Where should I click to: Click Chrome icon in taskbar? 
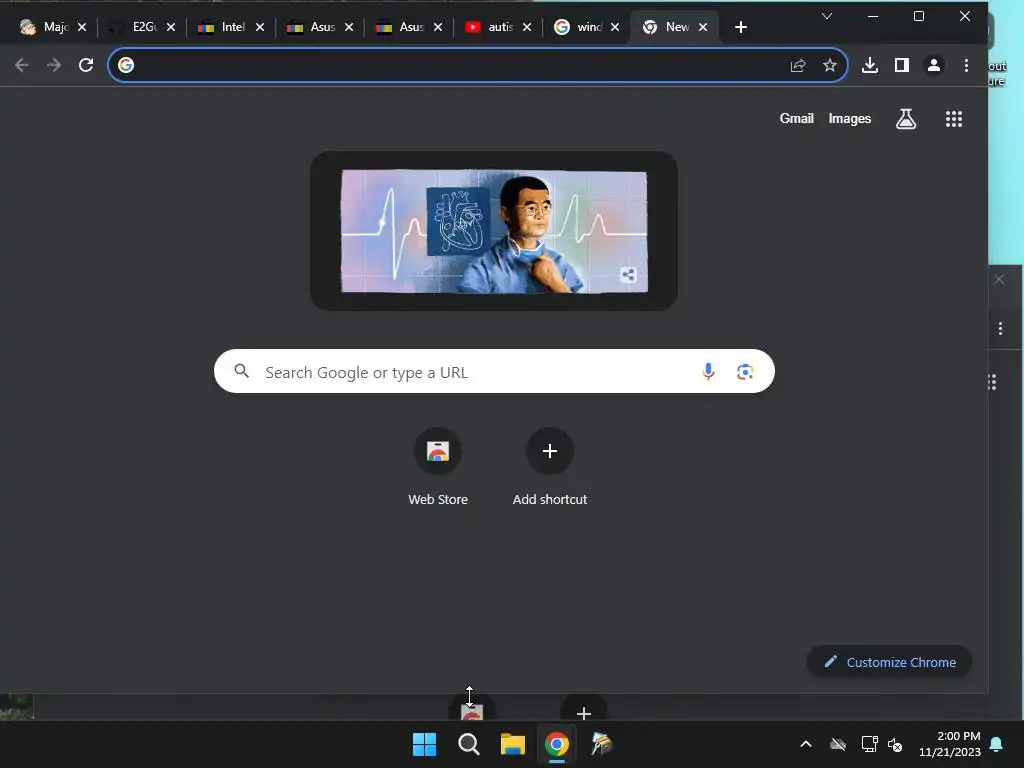[x=556, y=744]
